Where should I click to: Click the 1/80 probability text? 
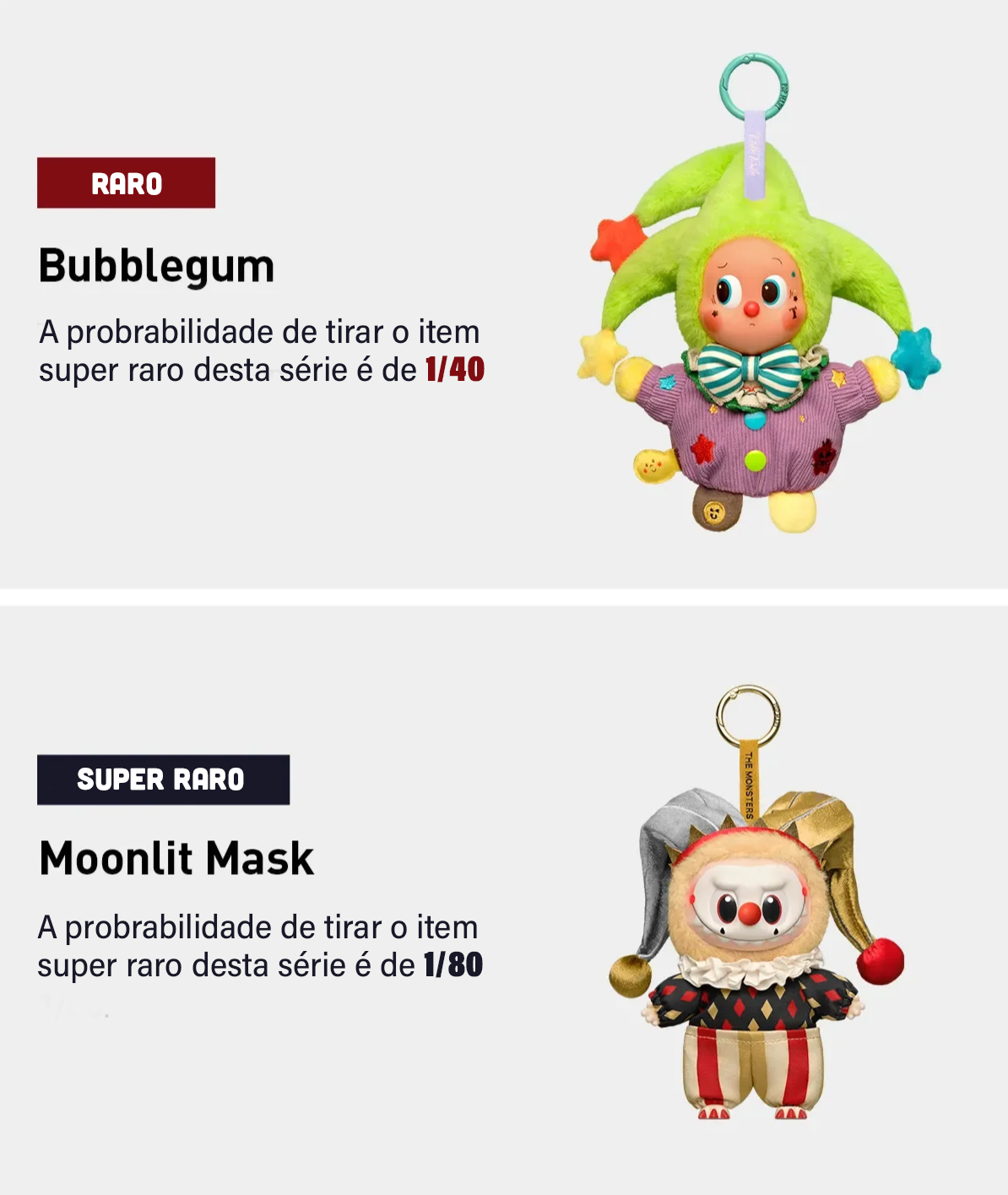click(x=453, y=964)
